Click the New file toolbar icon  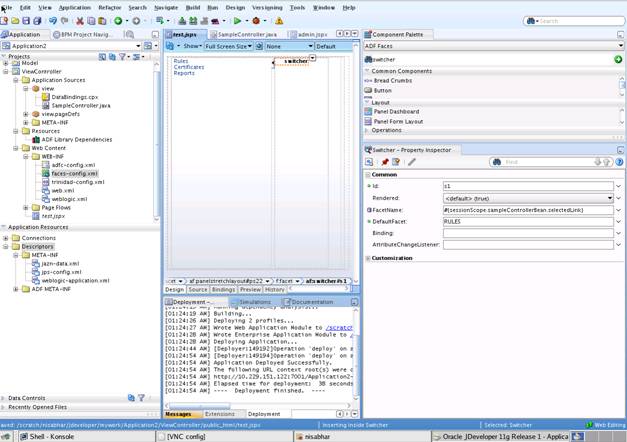coord(4,21)
